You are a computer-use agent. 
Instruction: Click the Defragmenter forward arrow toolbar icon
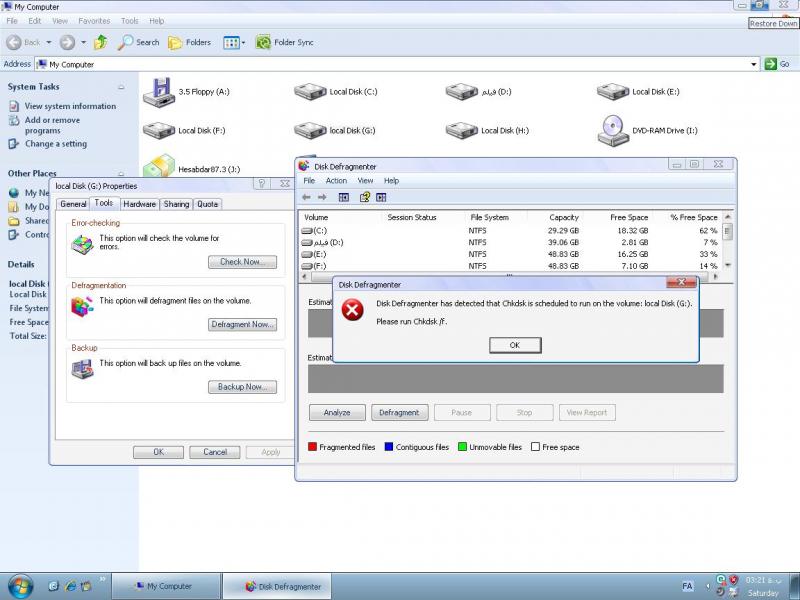[322, 197]
